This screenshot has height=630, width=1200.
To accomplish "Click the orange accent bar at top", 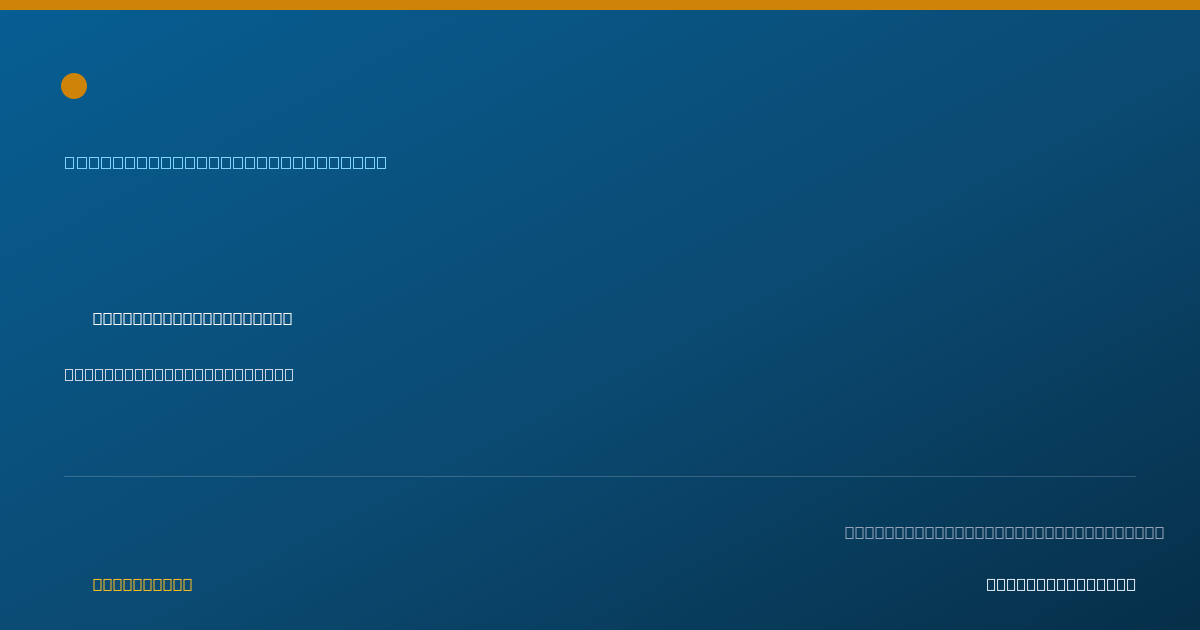I will coord(600,5).
